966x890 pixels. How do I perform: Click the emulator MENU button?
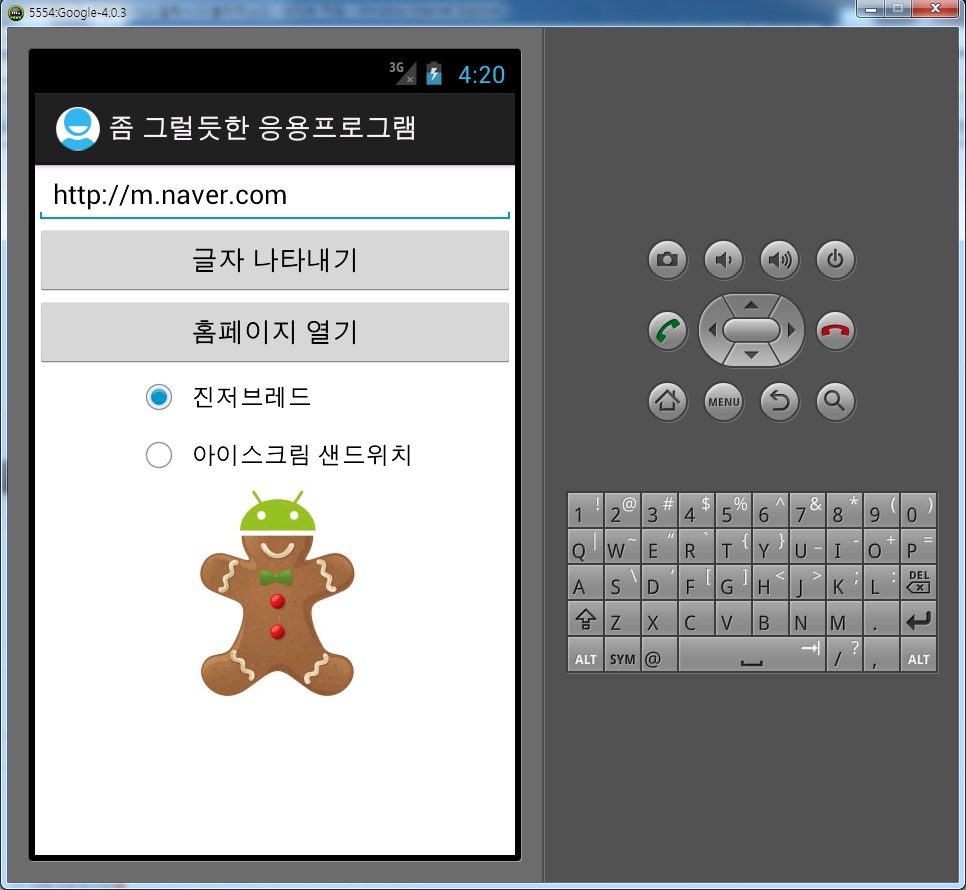click(x=723, y=402)
